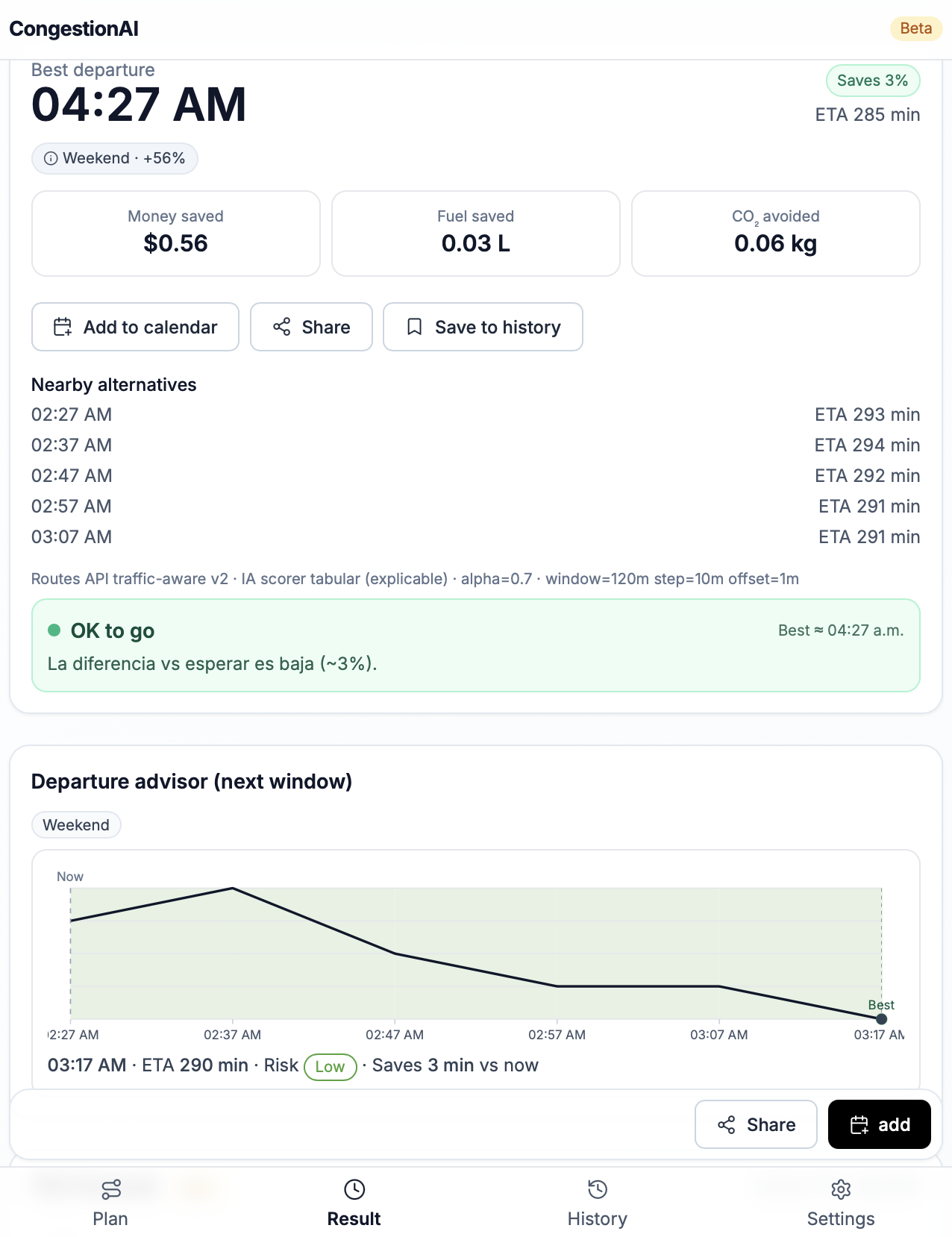Click the Now marker line on chart
This screenshot has height=1237, width=952.
[71, 955]
